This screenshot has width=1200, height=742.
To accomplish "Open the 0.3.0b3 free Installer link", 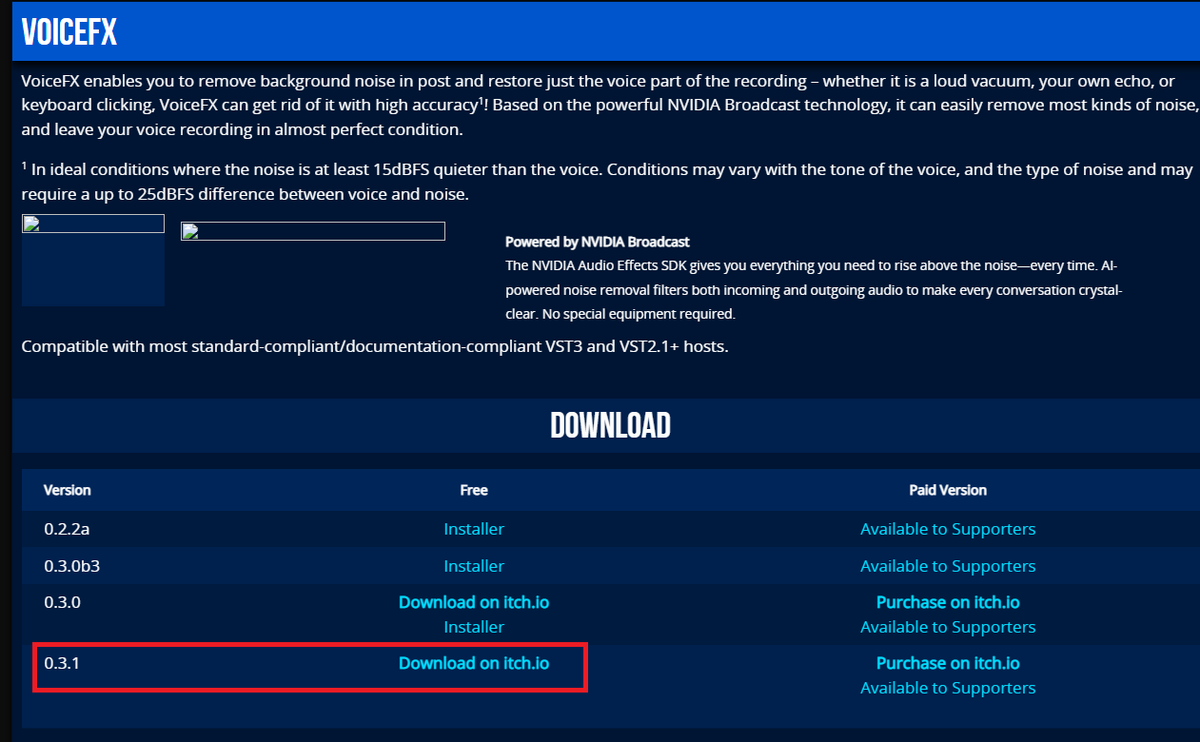I will (x=474, y=566).
